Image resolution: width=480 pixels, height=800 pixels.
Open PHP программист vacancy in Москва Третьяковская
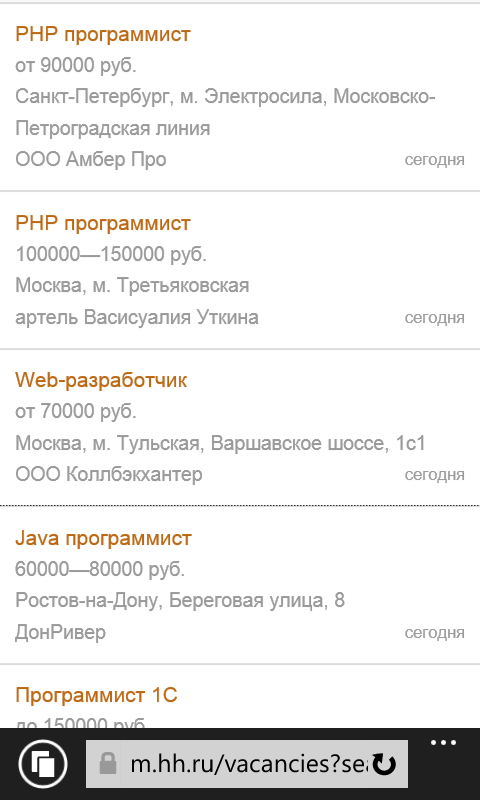tap(103, 223)
